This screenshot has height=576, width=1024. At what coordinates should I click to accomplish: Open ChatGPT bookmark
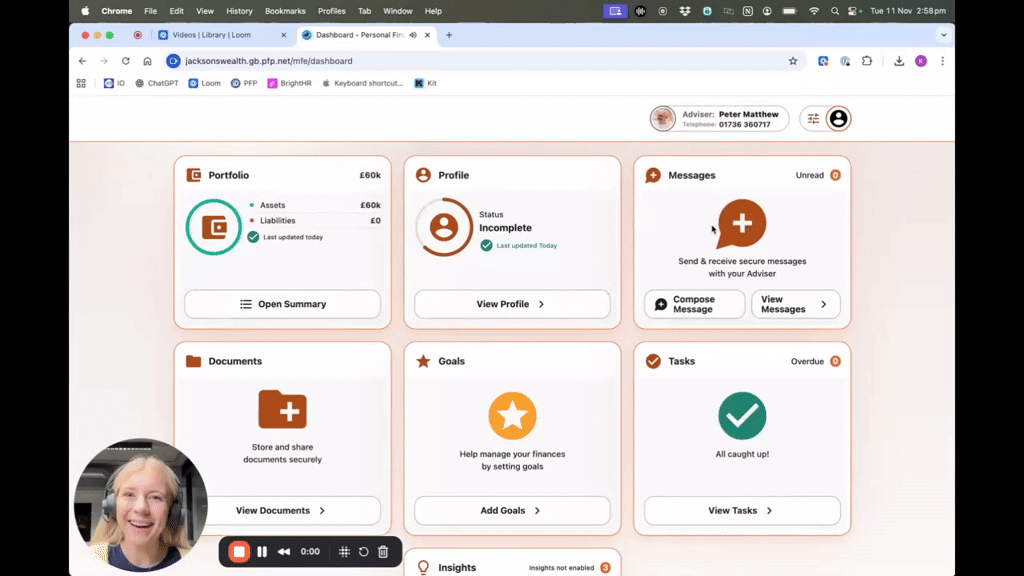tap(156, 84)
